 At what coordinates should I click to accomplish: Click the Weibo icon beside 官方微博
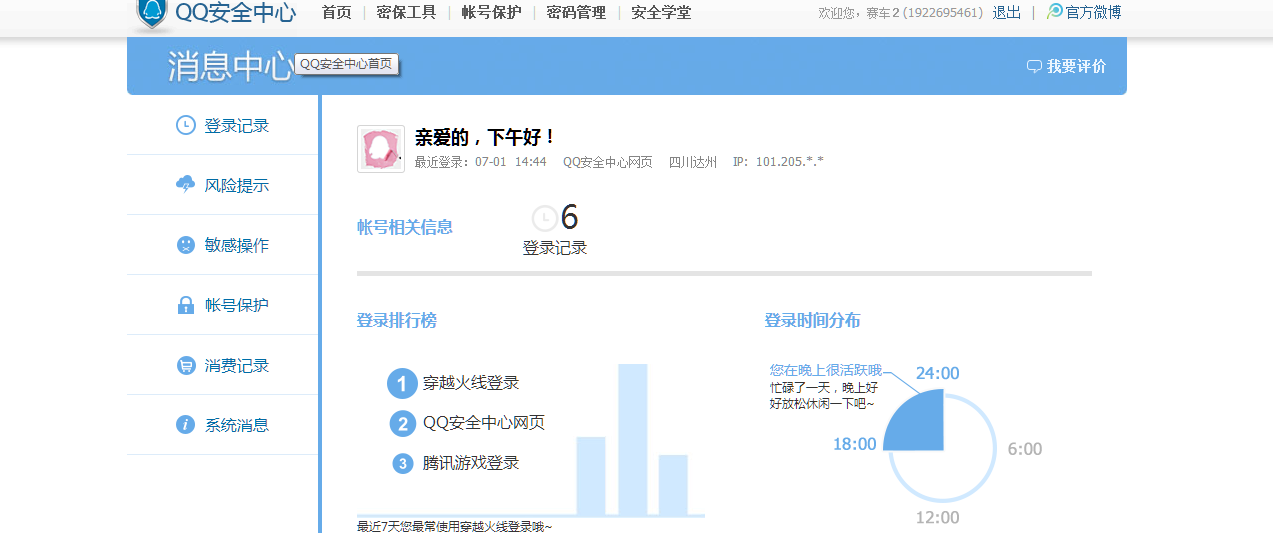click(1054, 12)
